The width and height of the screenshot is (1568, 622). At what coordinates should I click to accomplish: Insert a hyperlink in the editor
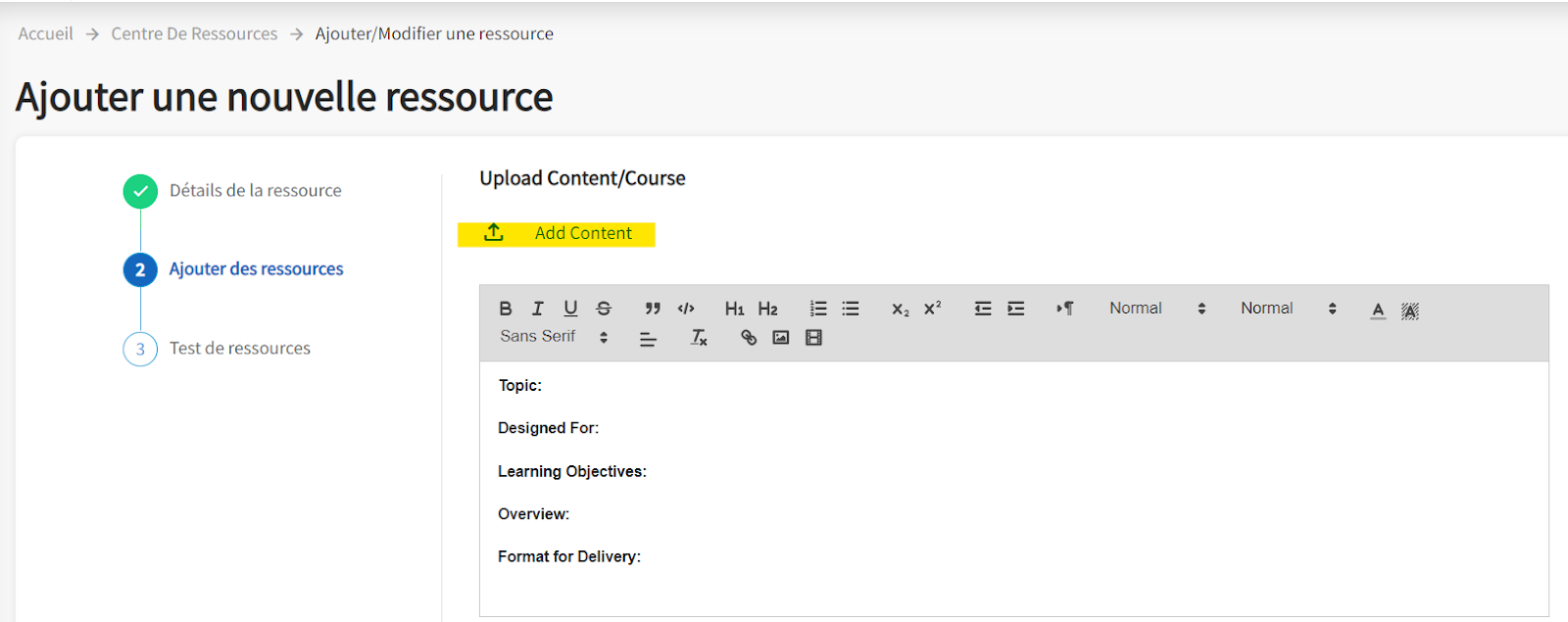(749, 338)
